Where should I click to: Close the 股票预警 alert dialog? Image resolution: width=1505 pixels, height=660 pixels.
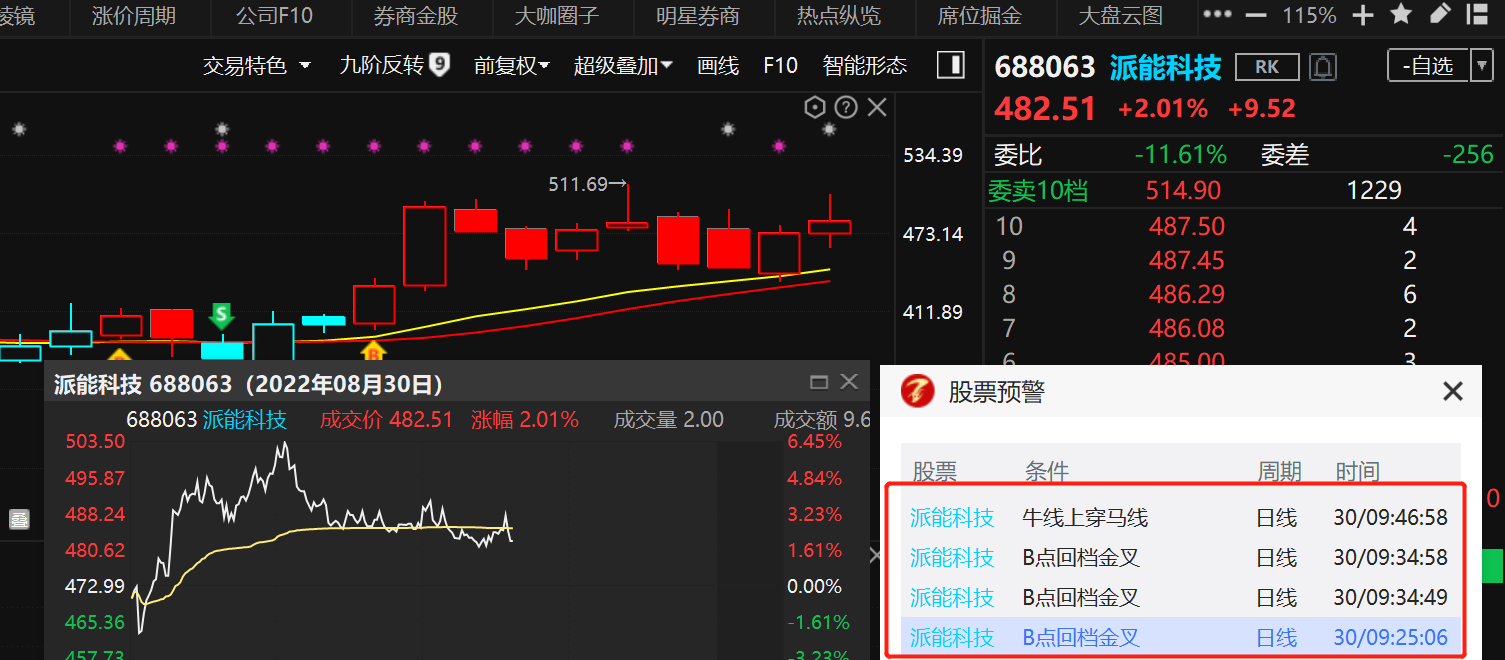1453,392
